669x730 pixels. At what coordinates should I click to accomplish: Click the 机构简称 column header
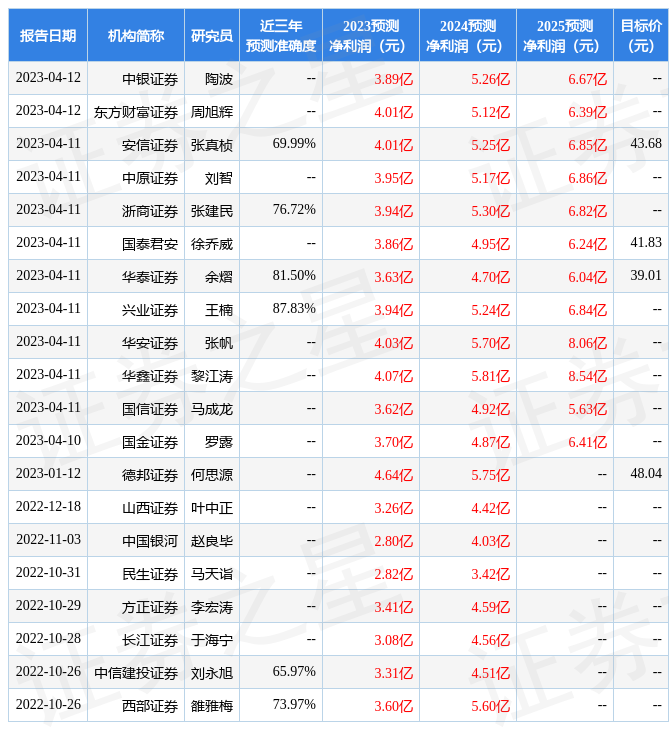[x=136, y=35]
